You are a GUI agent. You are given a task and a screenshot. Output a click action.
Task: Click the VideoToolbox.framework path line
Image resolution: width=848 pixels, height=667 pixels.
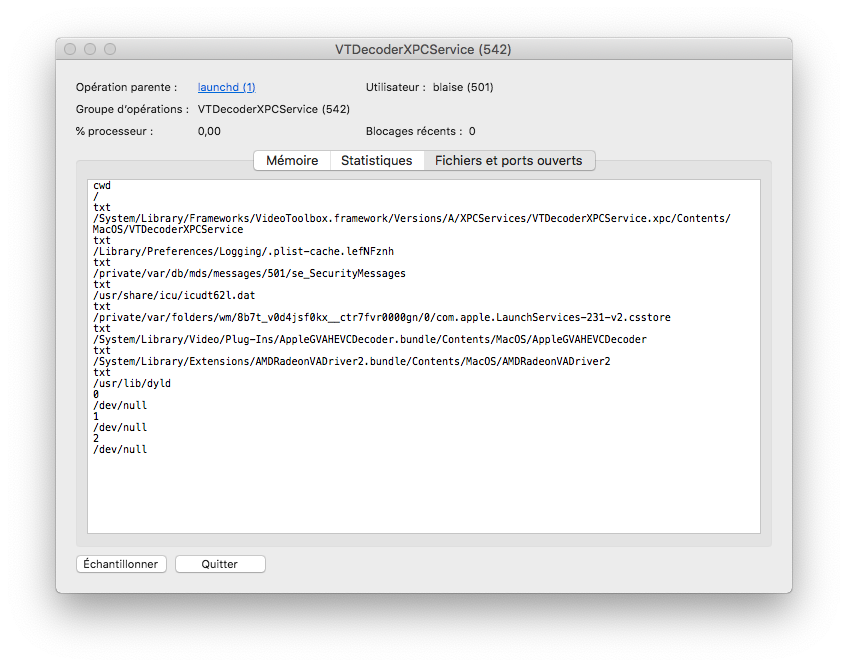(x=412, y=219)
